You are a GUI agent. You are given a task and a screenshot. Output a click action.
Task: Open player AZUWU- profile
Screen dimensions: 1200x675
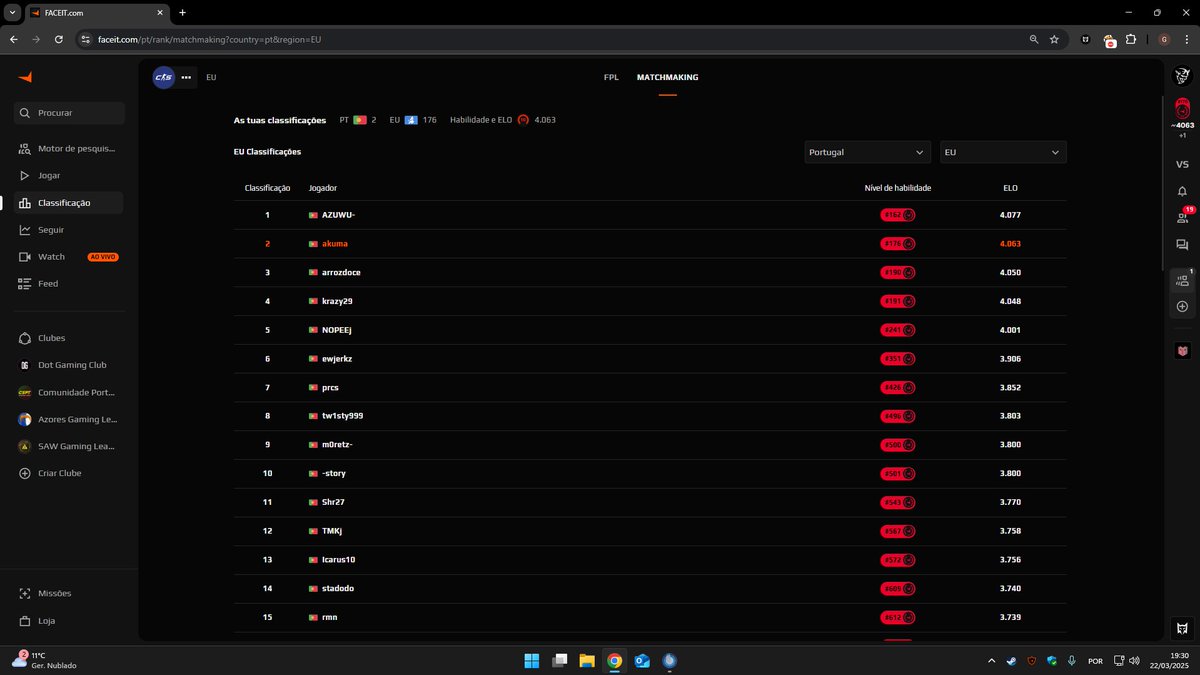(x=338, y=215)
